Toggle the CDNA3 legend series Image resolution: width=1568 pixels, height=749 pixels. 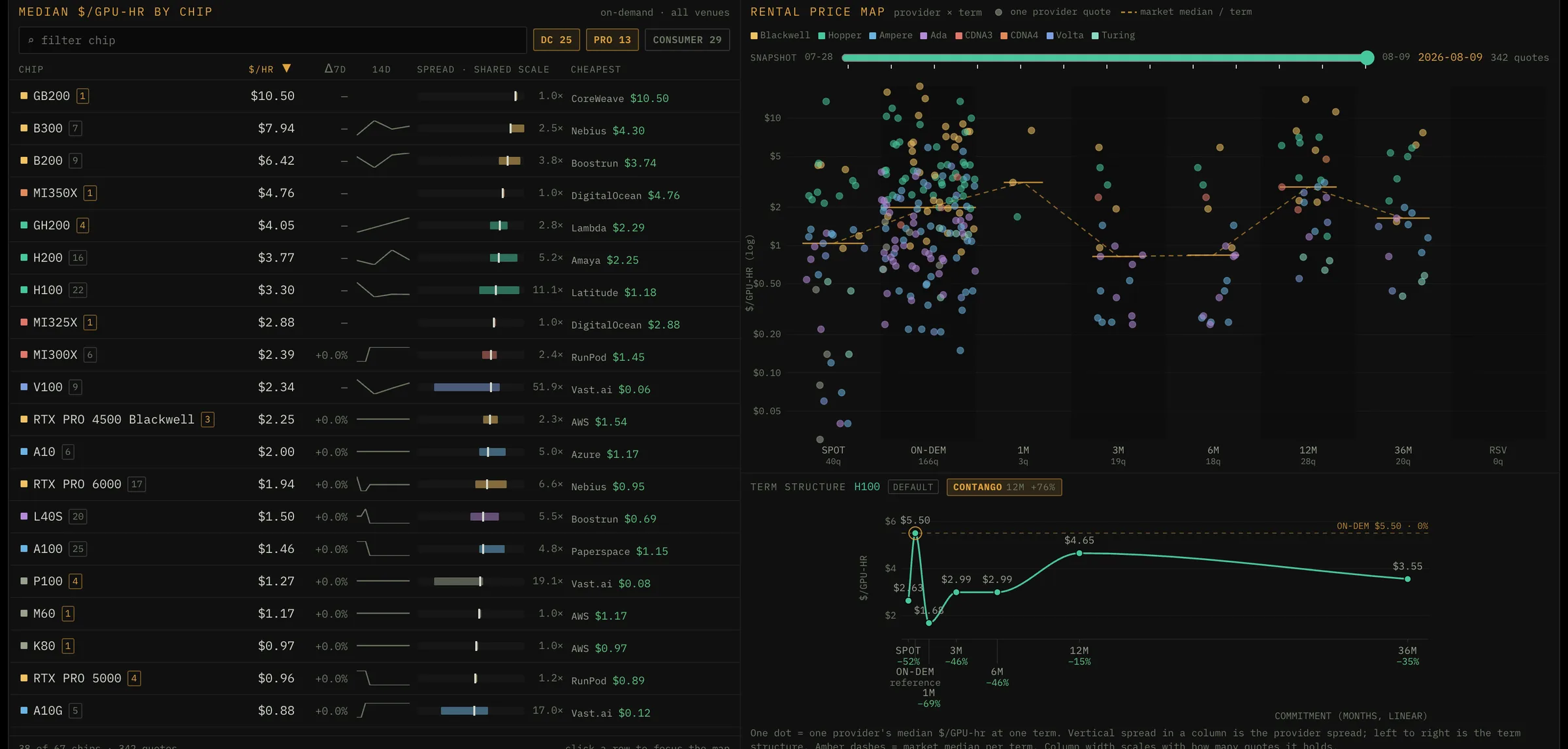pos(973,35)
